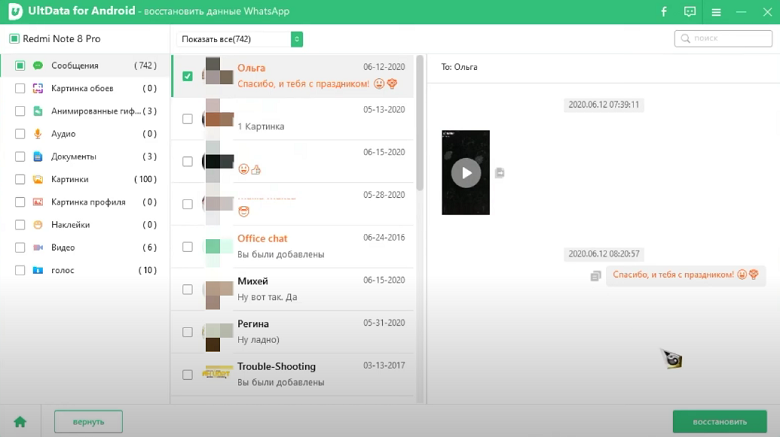Open the feedback chat icon in title bar

pos(689,11)
